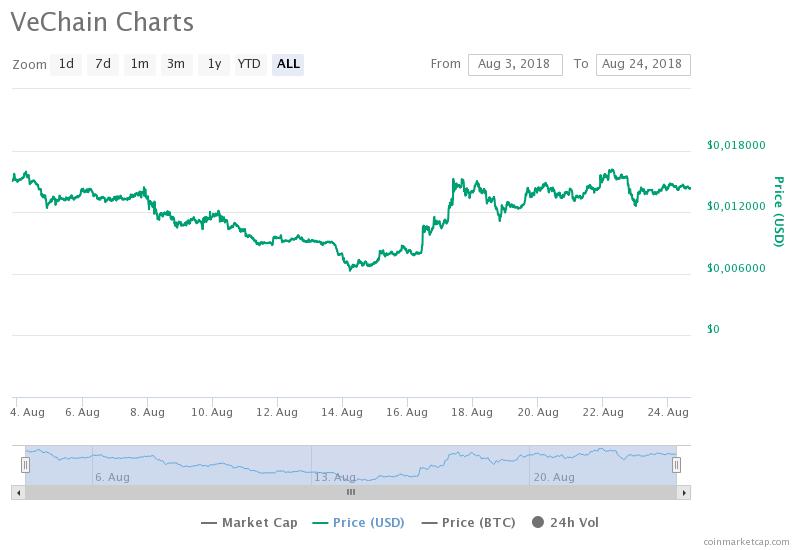Click the VeChain Charts heading
This screenshot has width=800, height=550.
(x=102, y=22)
